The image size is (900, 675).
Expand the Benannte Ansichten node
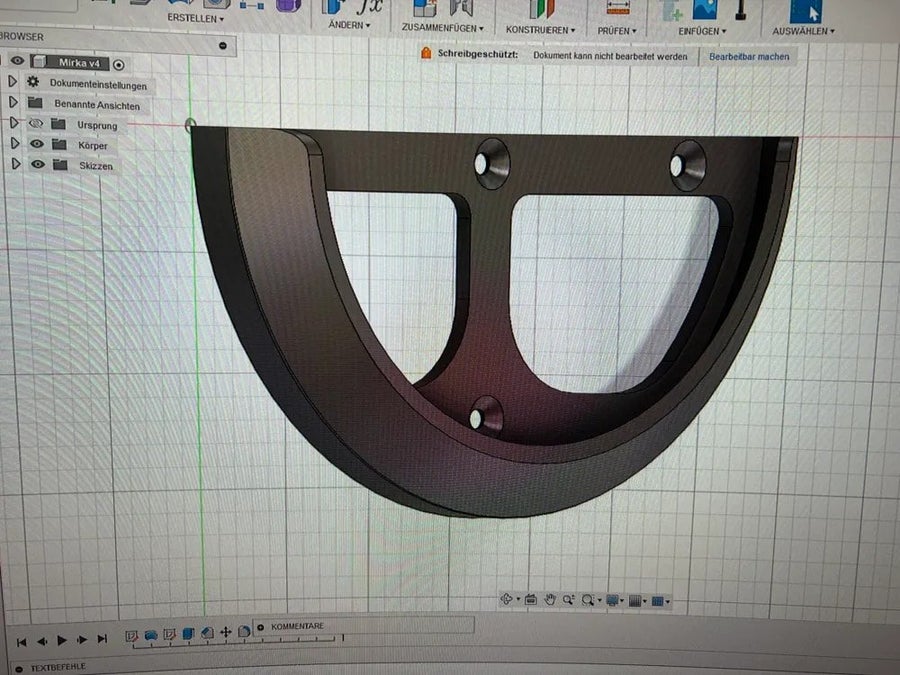coord(13,102)
